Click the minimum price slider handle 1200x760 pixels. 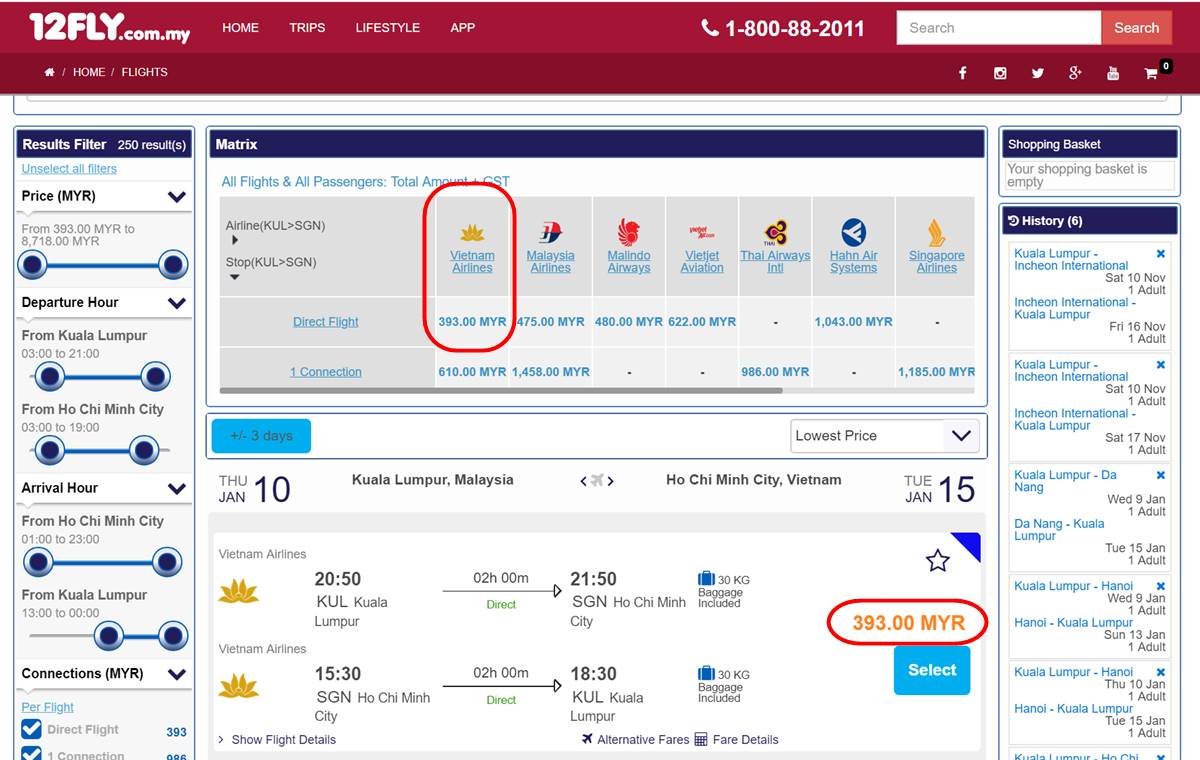tap(33, 266)
